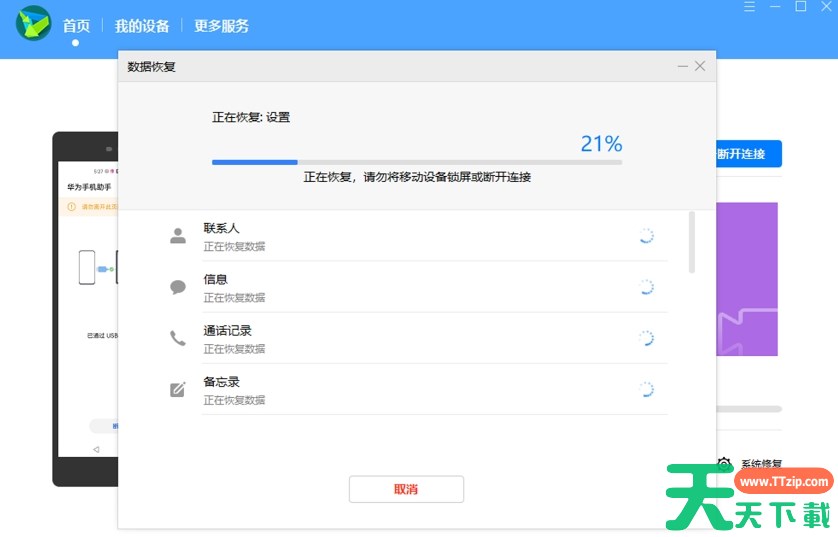
Task: Click the restore list vertical scrollbar
Action: pos(691,242)
